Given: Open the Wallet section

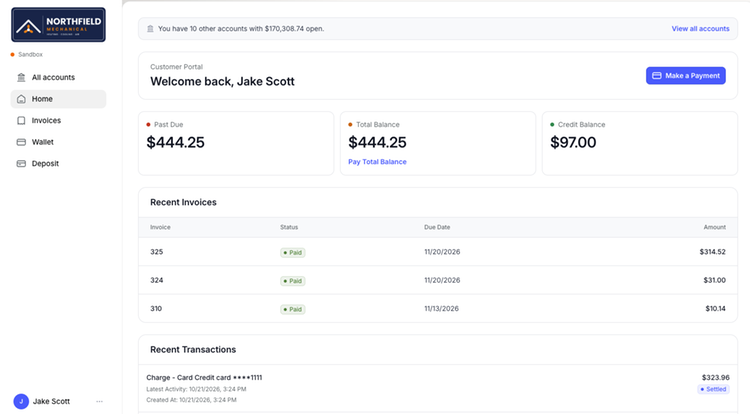Looking at the screenshot, I should (x=58, y=142).
